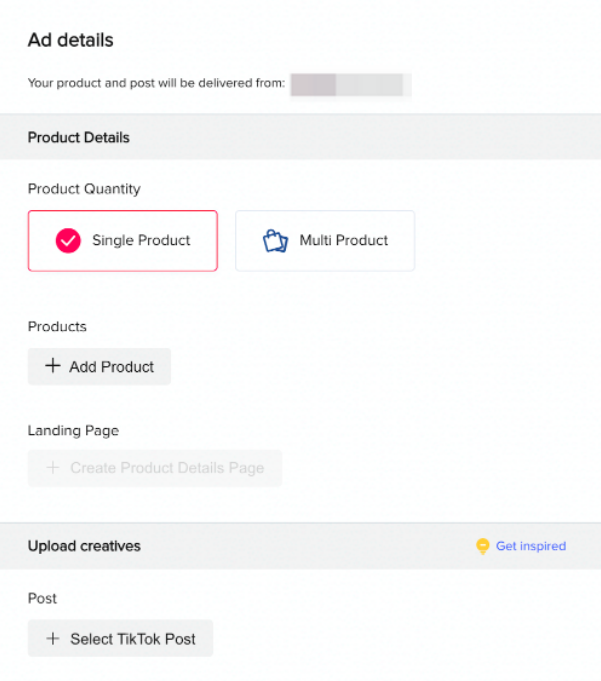Viewport: 601px width, 681px height.
Task: Click the Product Quantity label
Action: point(84,189)
